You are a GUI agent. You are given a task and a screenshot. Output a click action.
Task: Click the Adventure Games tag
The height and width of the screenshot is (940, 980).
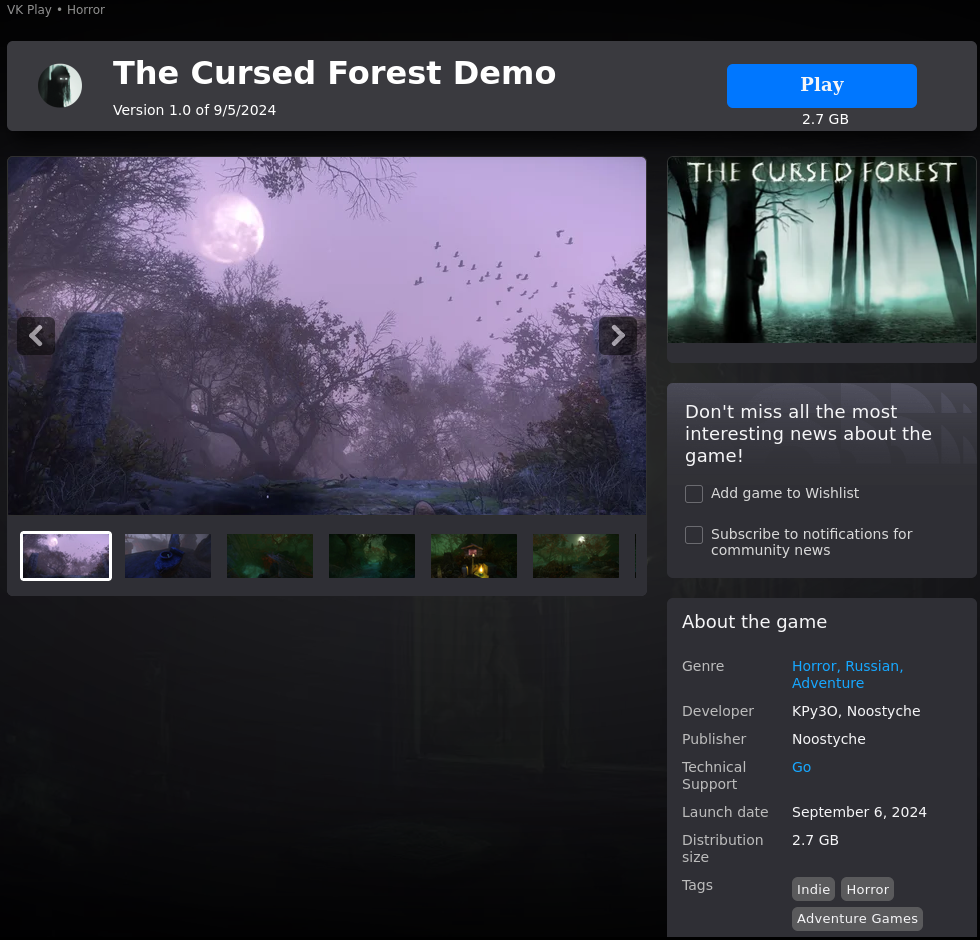click(x=857, y=918)
